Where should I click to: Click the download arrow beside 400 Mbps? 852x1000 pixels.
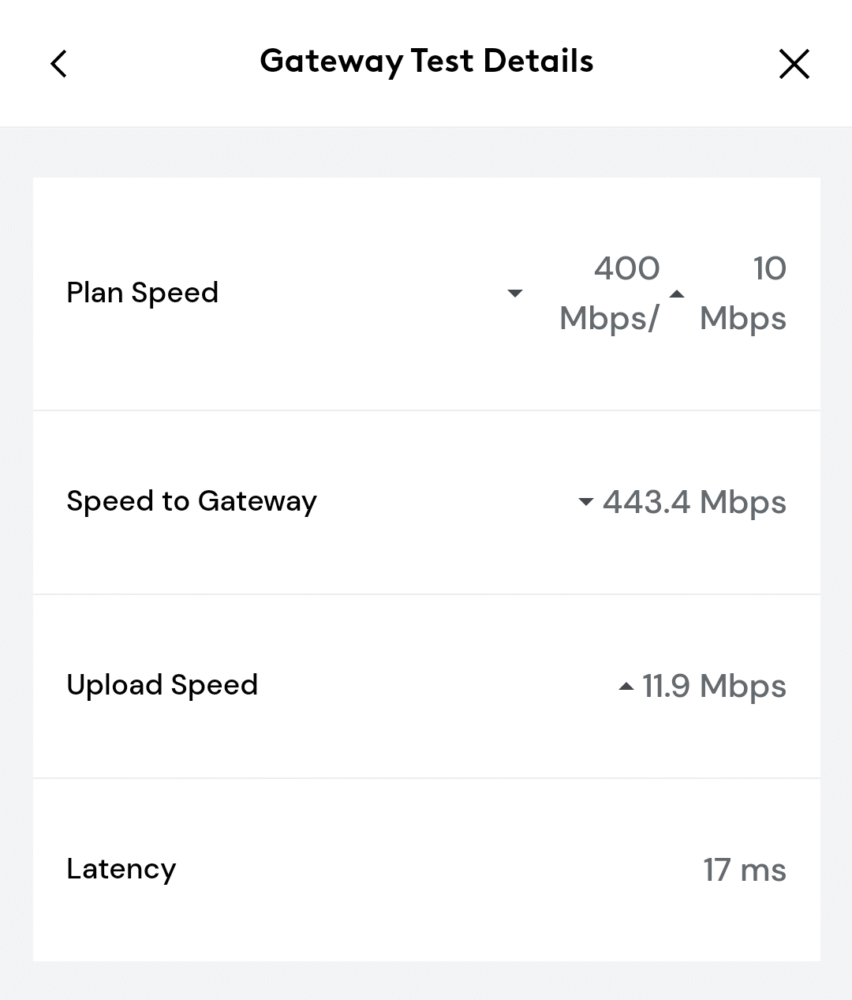pyautogui.click(x=515, y=293)
